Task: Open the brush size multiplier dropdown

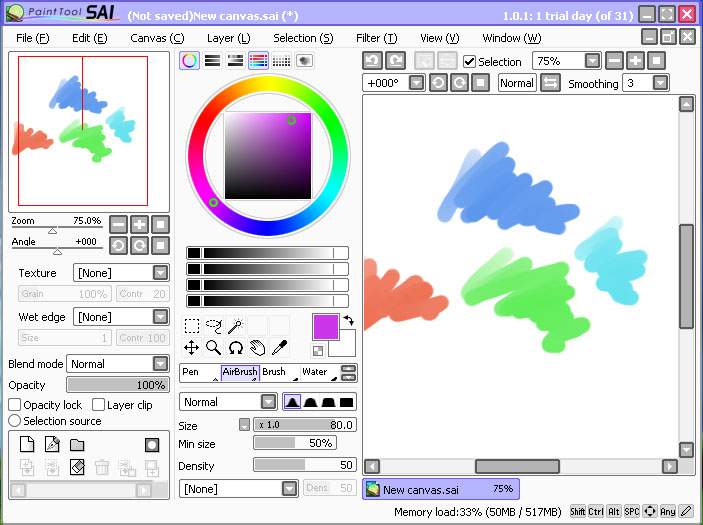Action: point(244,425)
